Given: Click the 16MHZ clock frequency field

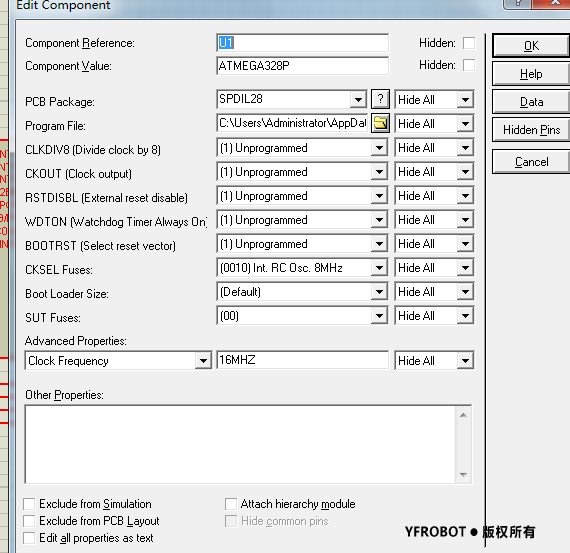Looking at the screenshot, I should click(x=302, y=360).
